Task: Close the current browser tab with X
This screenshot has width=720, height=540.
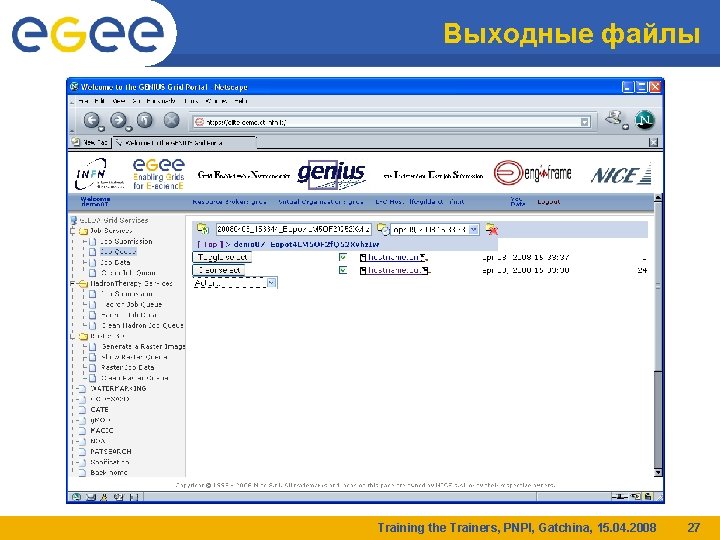Action: coord(653,142)
